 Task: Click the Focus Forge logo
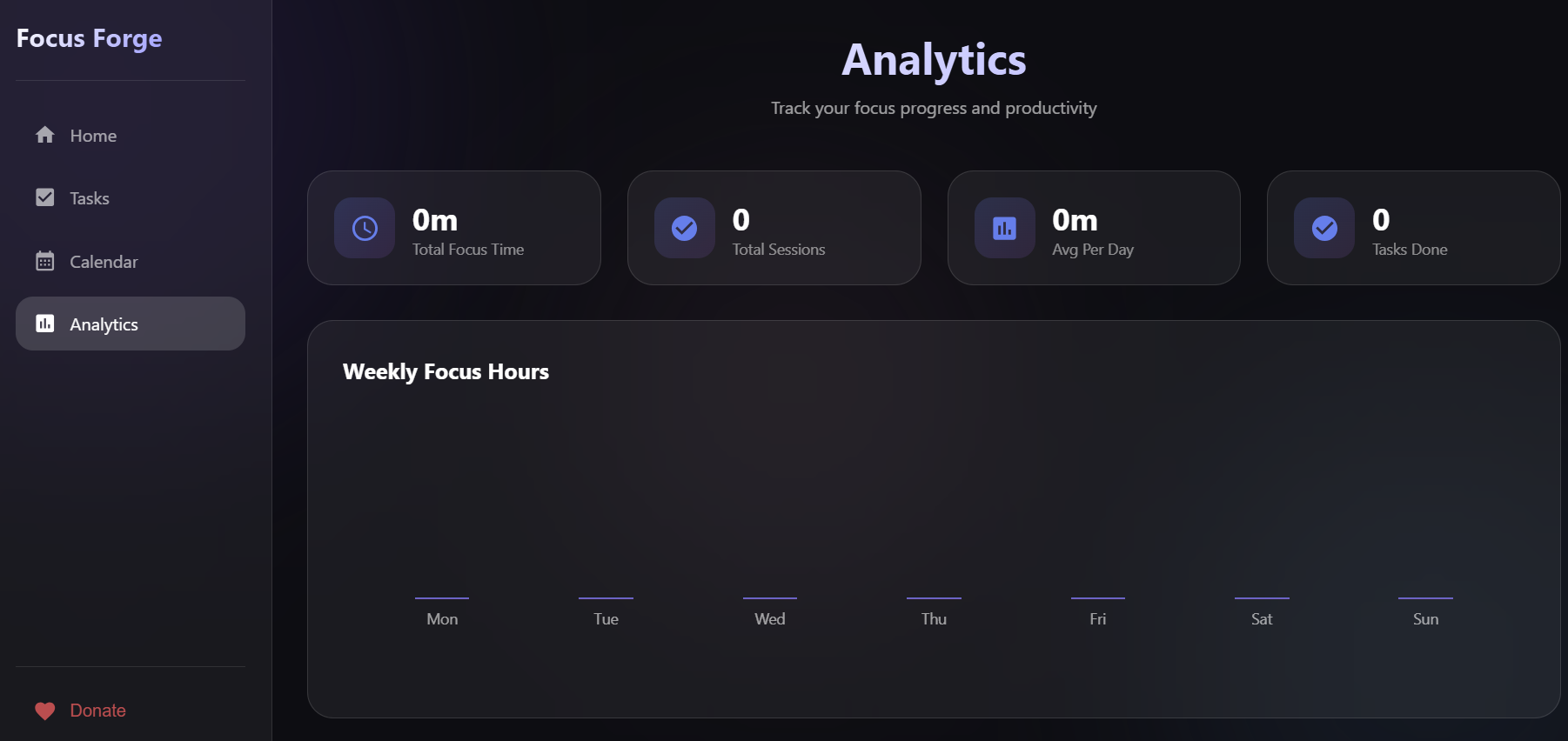click(x=89, y=38)
